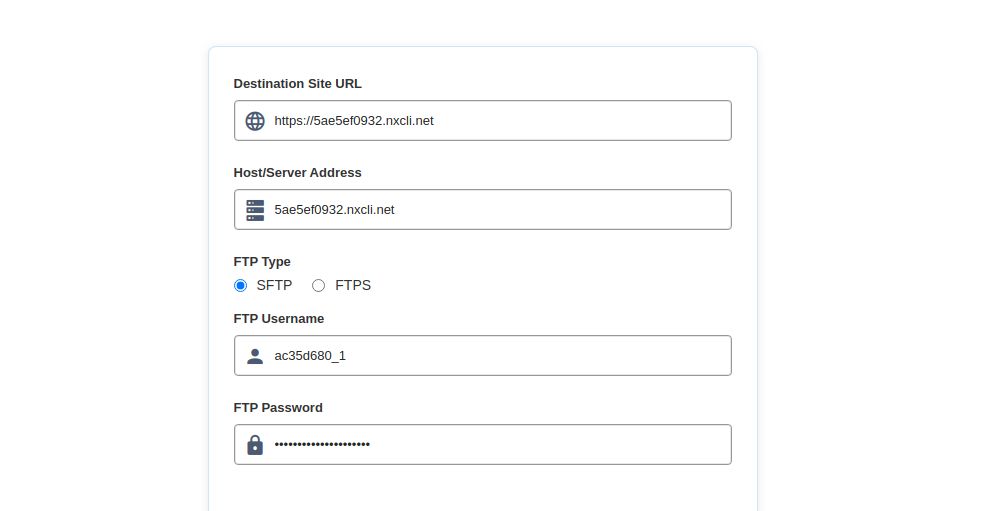The height and width of the screenshot is (511, 992).
Task: Click the Host/Server Address label
Action: click(297, 173)
